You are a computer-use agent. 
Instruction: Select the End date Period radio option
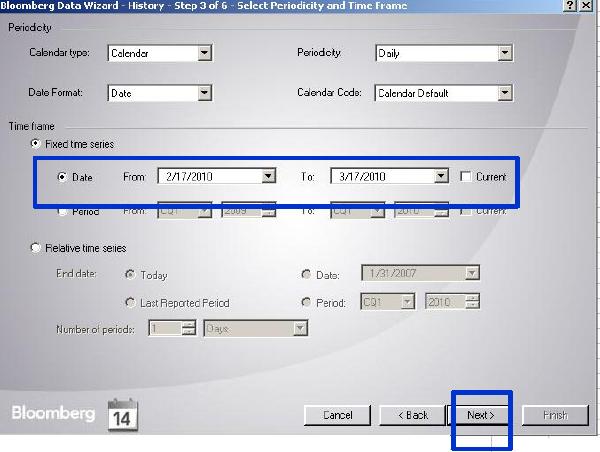coord(306,303)
